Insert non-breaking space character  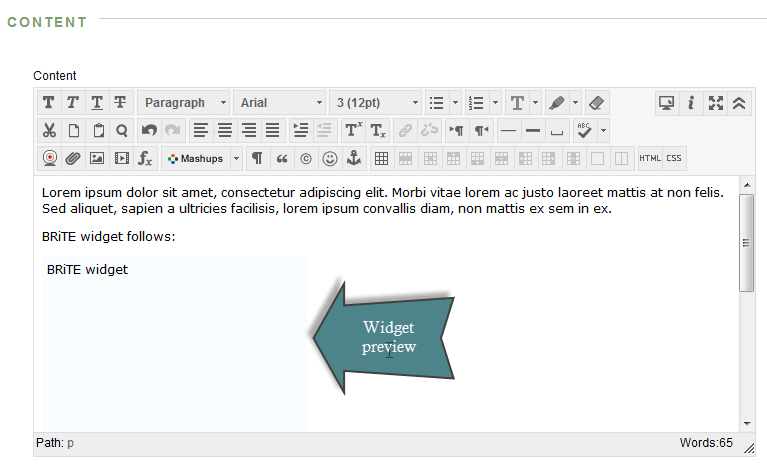pos(557,131)
